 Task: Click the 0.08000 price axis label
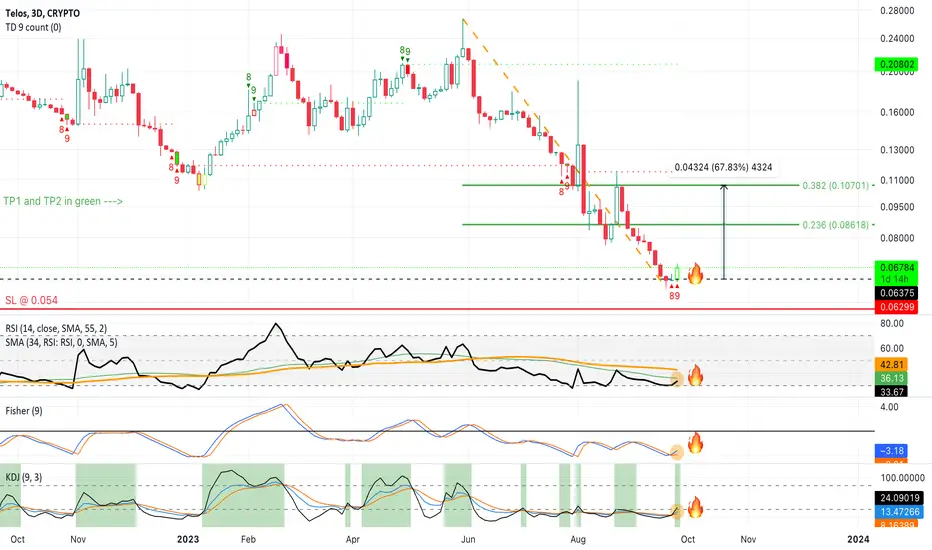pyautogui.click(x=897, y=238)
